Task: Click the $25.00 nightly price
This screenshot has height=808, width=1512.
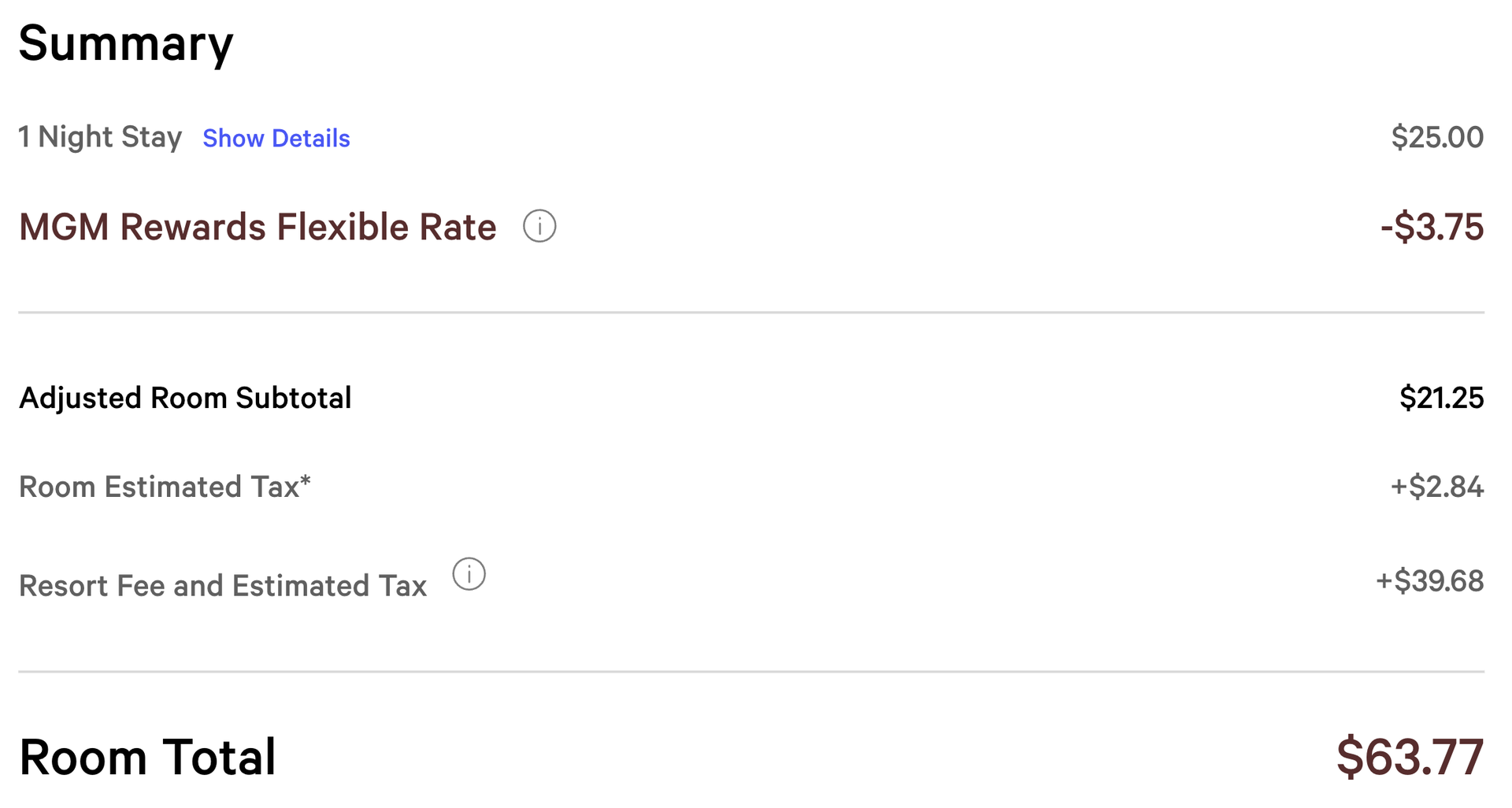Action: (1438, 137)
